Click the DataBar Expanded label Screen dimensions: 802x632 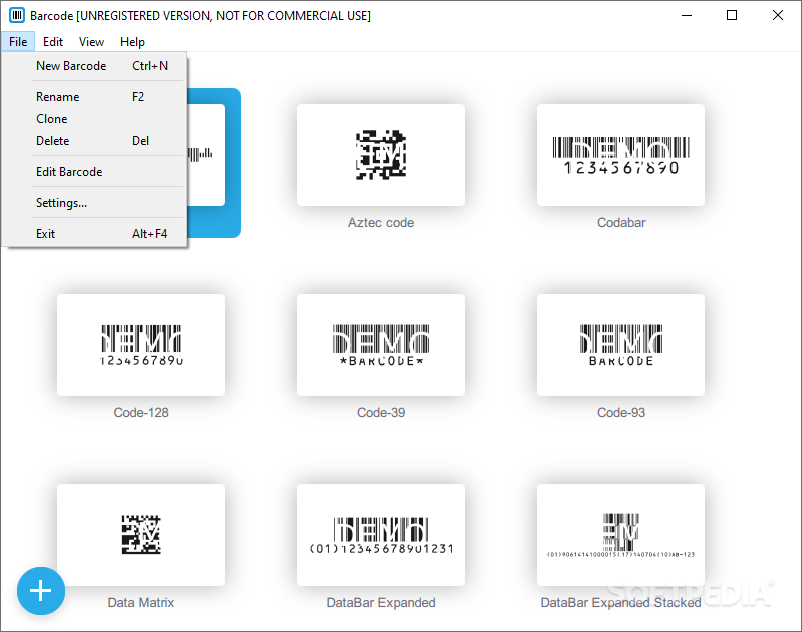pos(381,602)
